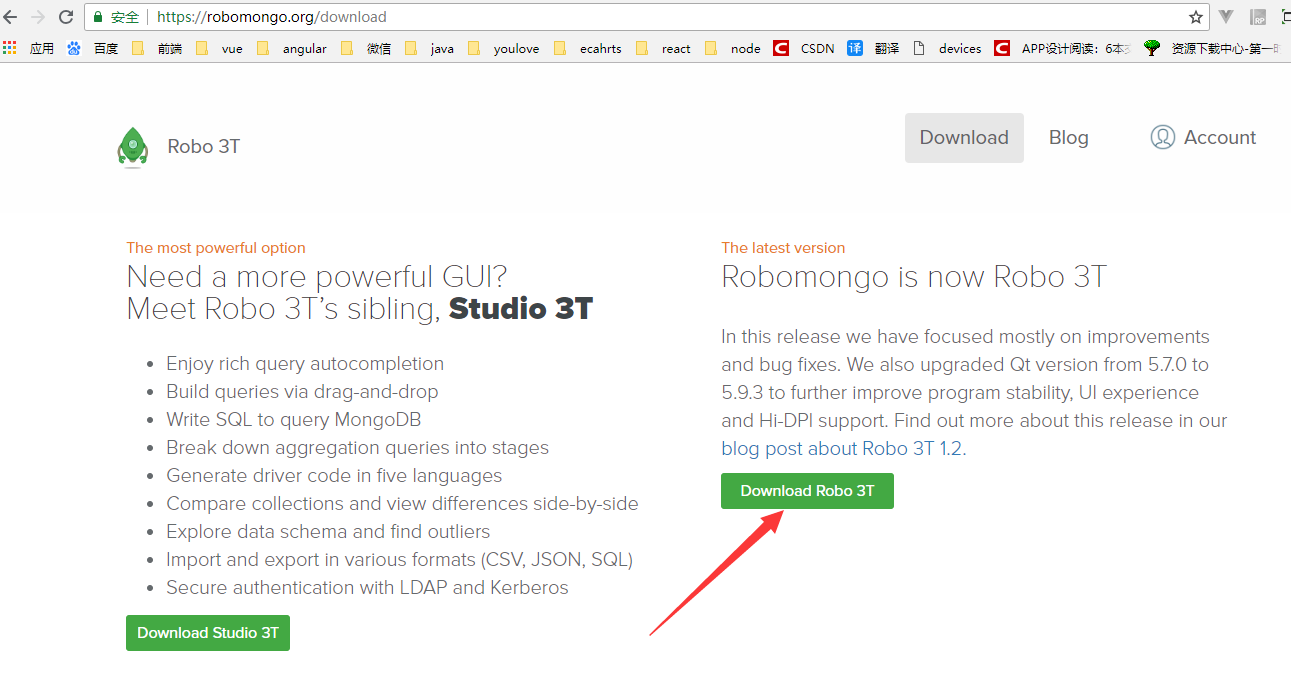Screen dimensions: 1291x698
Task: Click the Robo 3T site name
Action: [x=204, y=147]
